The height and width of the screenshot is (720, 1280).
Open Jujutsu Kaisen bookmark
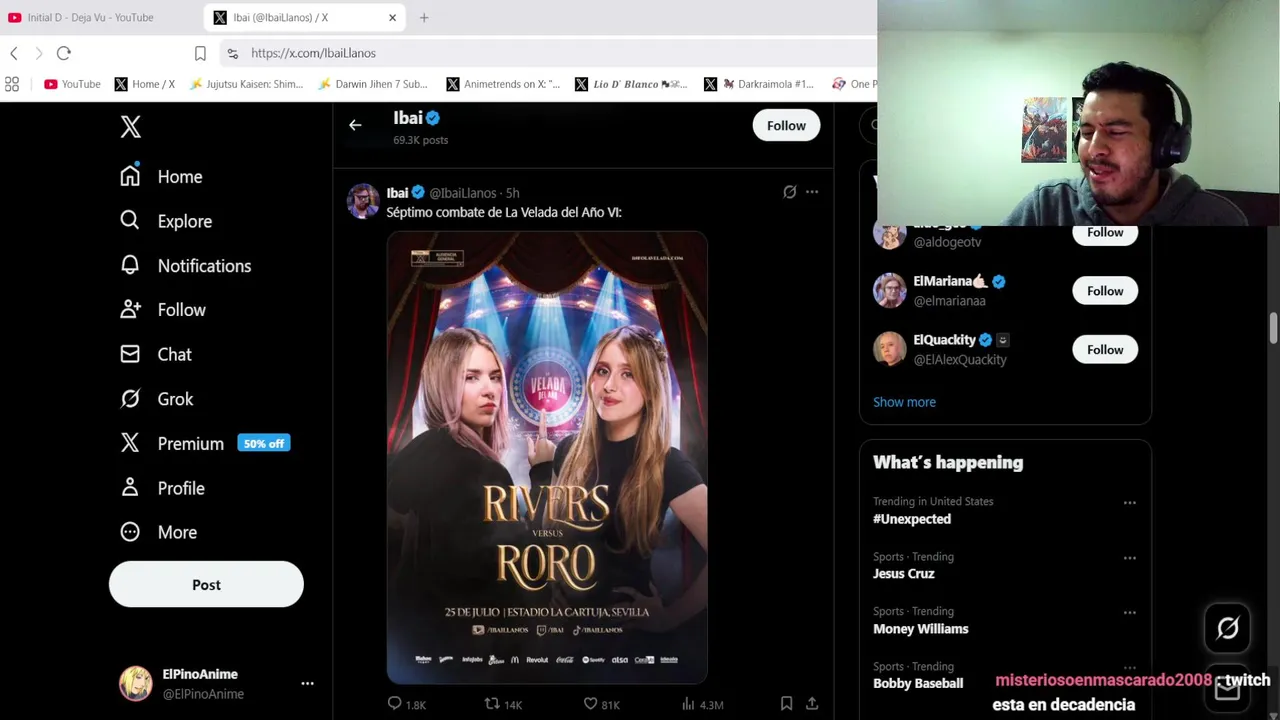click(x=246, y=84)
